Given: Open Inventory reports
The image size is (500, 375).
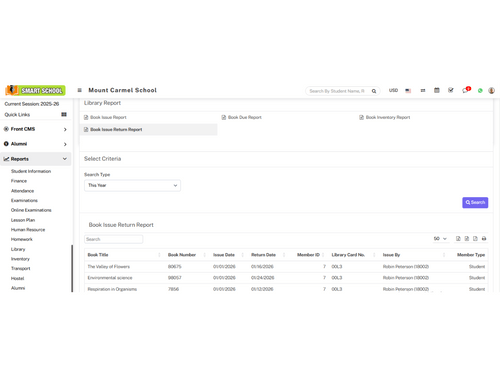Looking at the screenshot, I should pyautogui.click(x=20, y=259).
